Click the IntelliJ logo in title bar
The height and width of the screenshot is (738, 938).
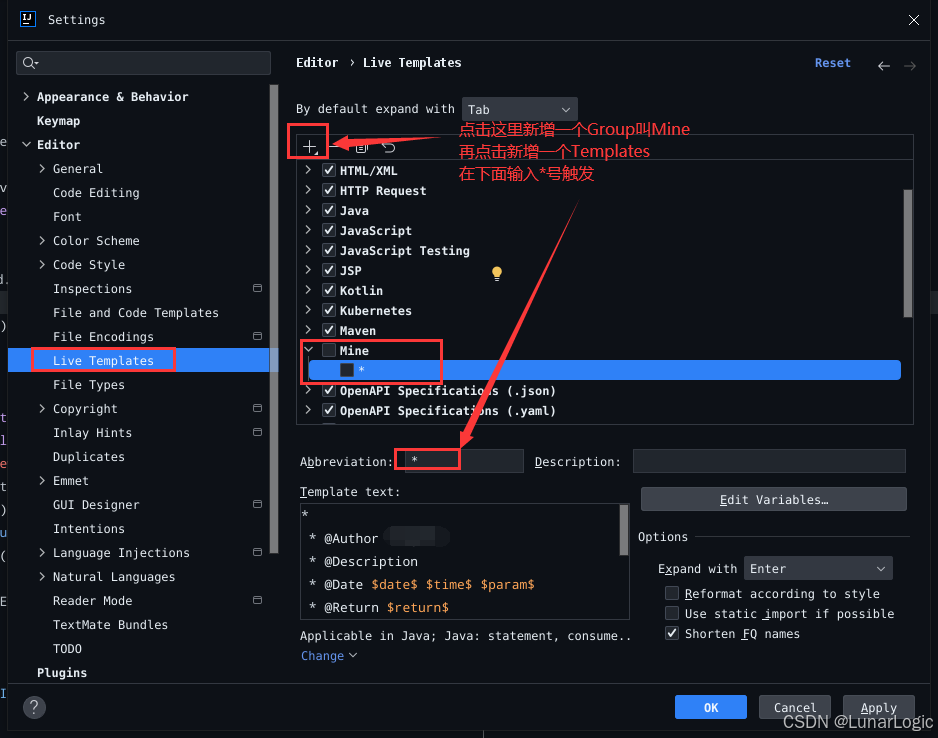pos(28,19)
